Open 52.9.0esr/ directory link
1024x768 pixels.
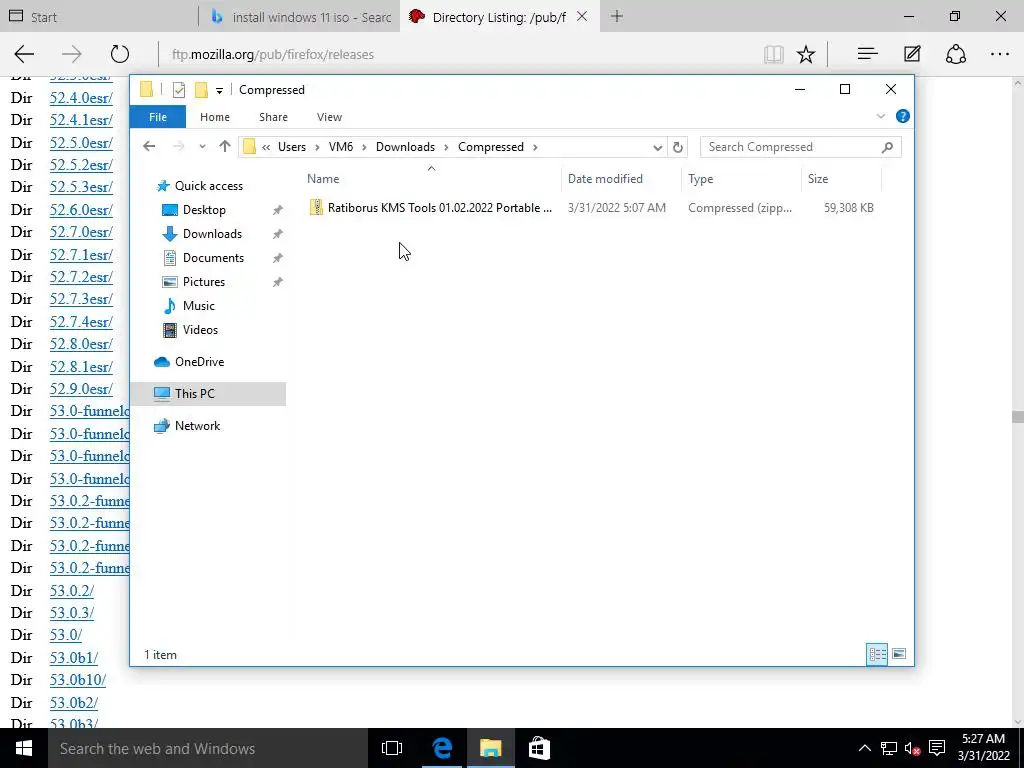(x=81, y=389)
